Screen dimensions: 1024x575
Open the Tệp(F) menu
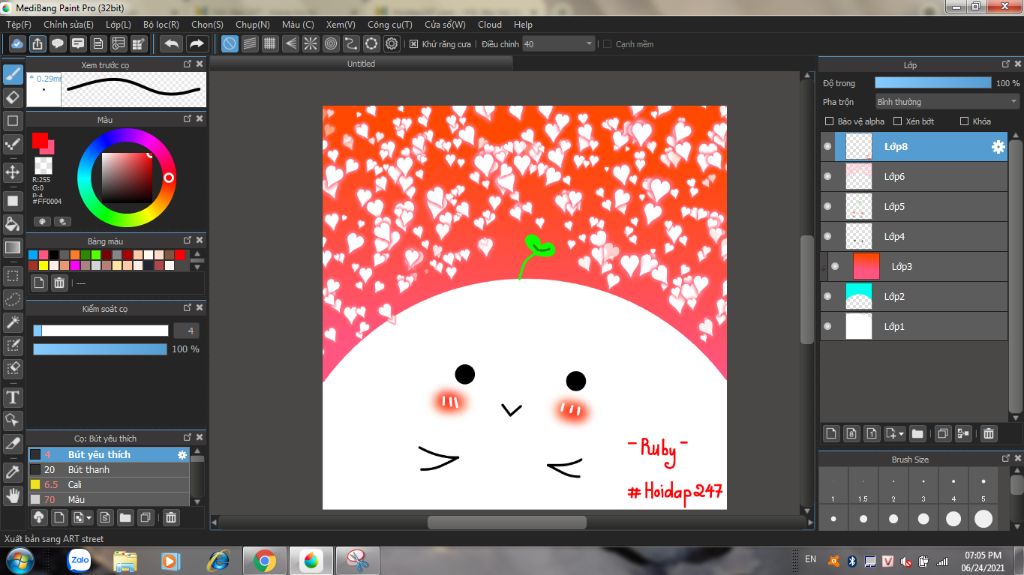tap(18, 24)
